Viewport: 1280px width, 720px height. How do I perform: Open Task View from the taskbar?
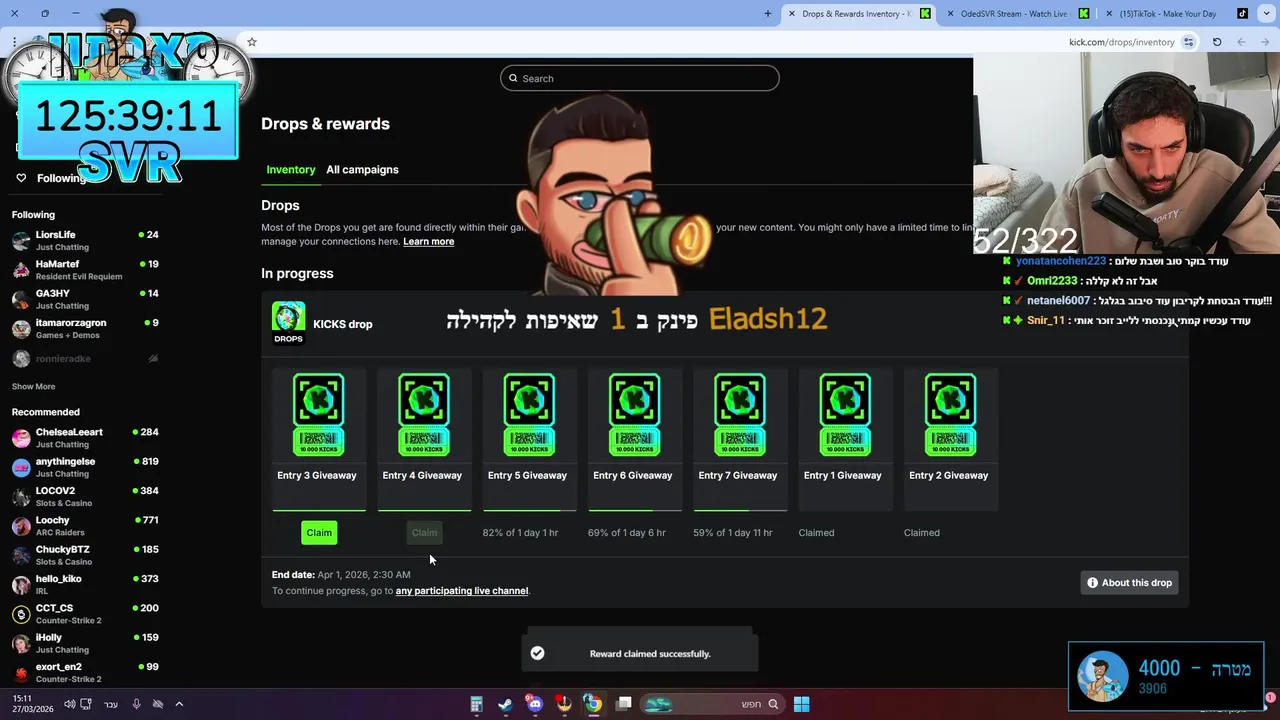pyautogui.click(x=624, y=704)
